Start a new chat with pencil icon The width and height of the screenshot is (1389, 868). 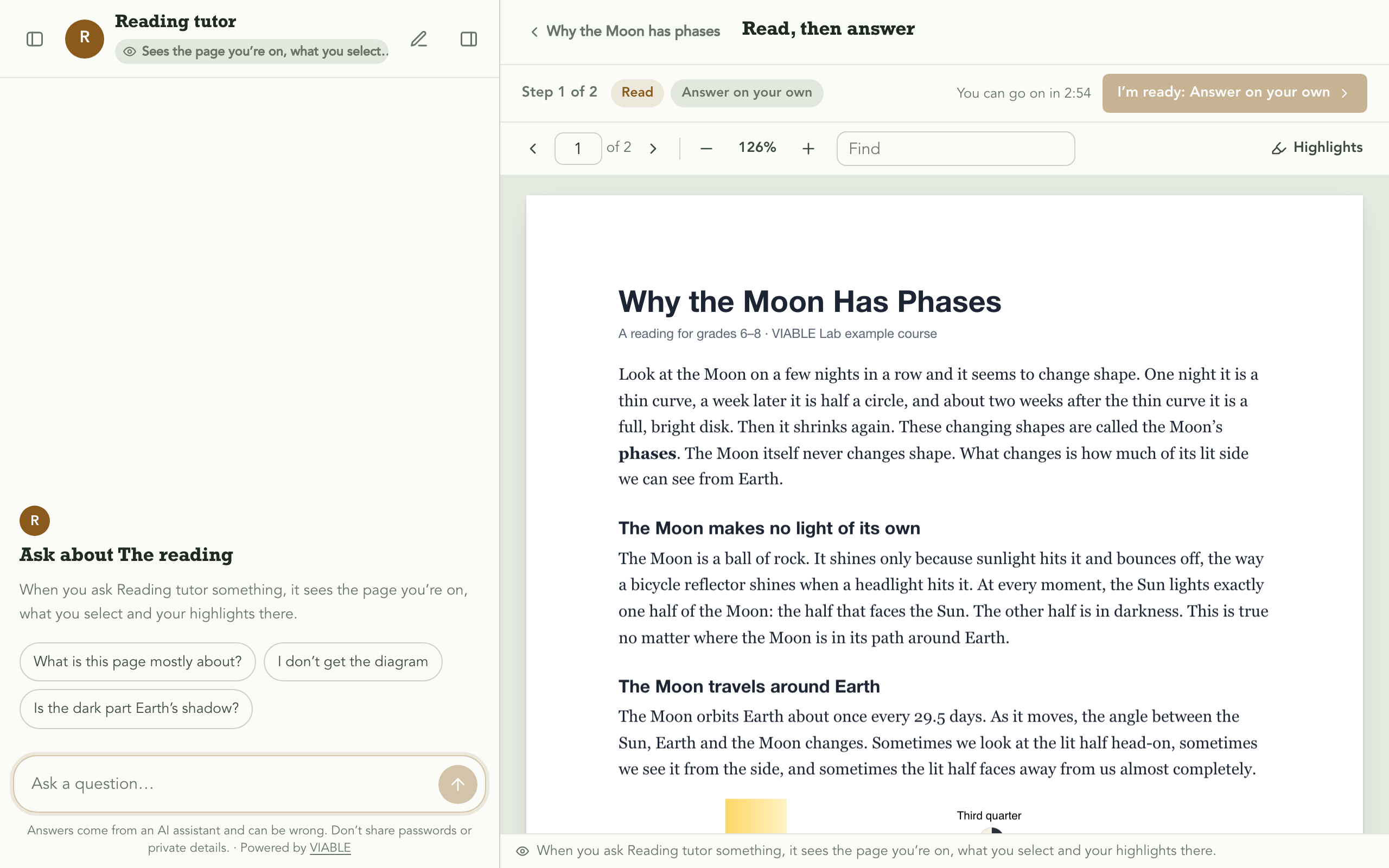(419, 39)
